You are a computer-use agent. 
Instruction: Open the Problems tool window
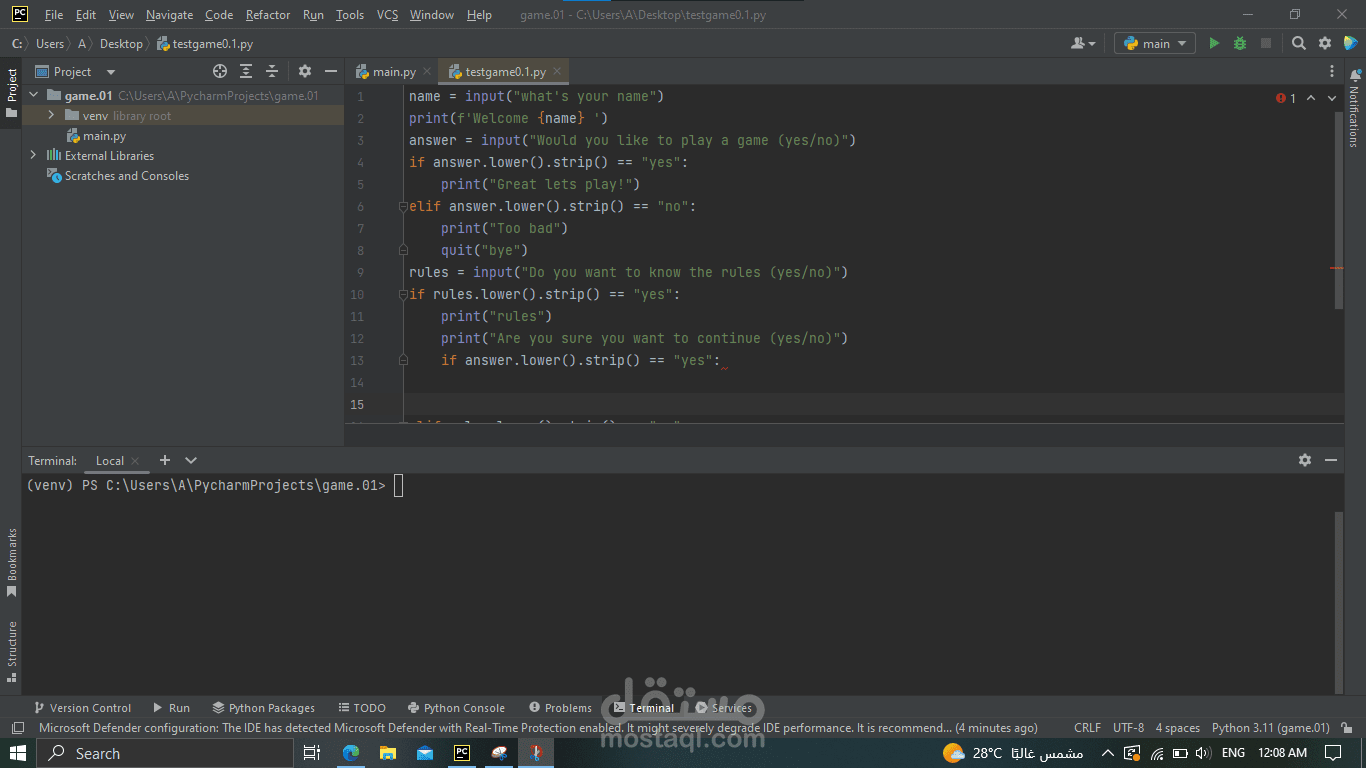(560, 708)
